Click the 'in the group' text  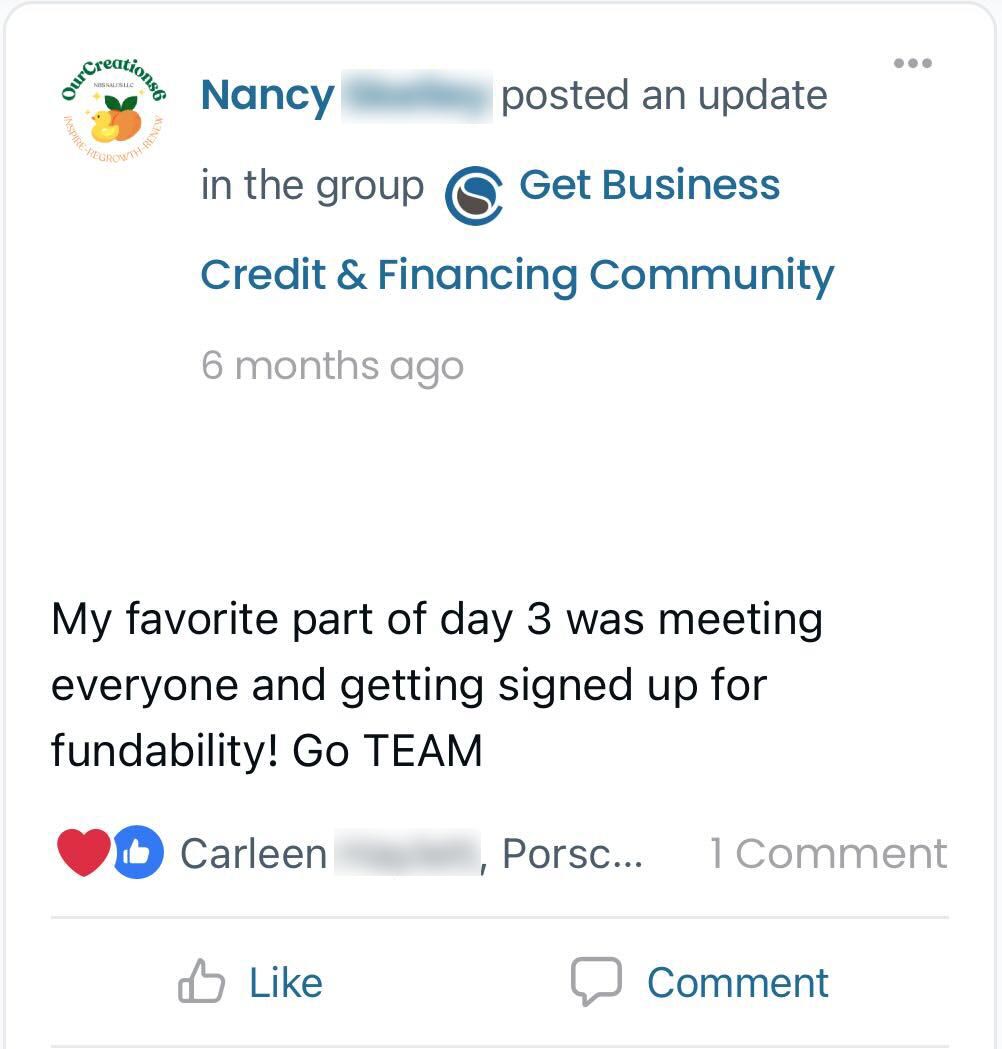(x=312, y=186)
